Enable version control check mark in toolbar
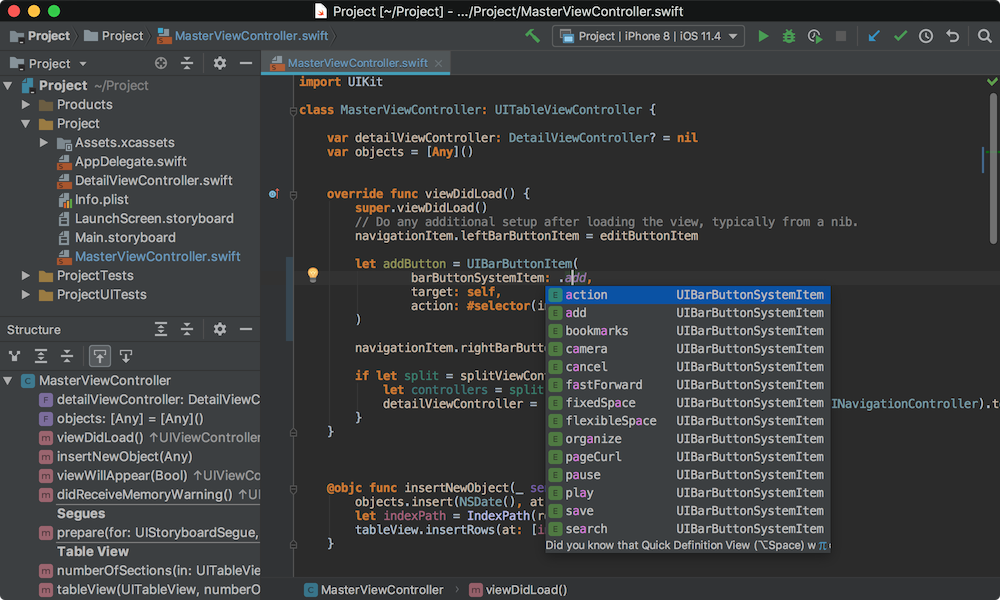The height and width of the screenshot is (600, 1000). (899, 36)
